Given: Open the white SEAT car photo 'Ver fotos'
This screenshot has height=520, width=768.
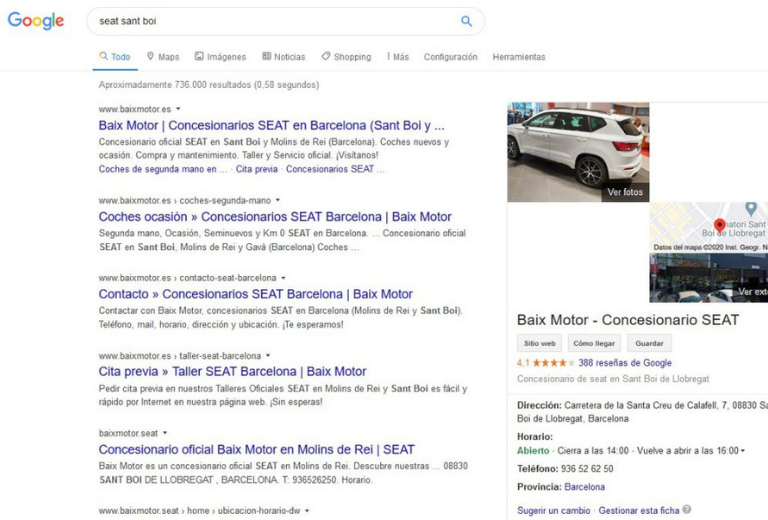Looking at the screenshot, I should coord(578,152).
